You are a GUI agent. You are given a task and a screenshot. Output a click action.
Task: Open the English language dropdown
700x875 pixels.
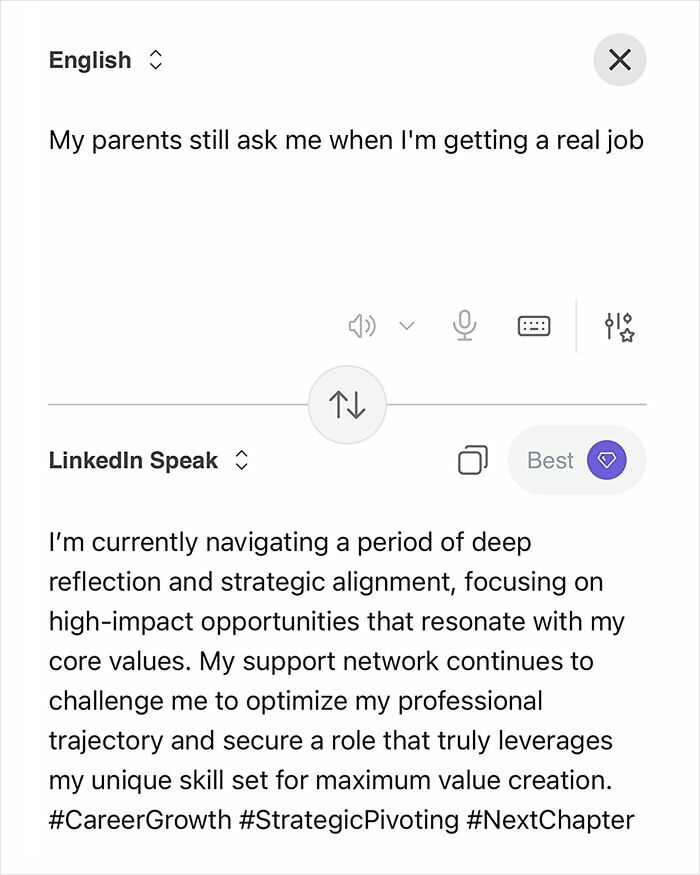156,60
